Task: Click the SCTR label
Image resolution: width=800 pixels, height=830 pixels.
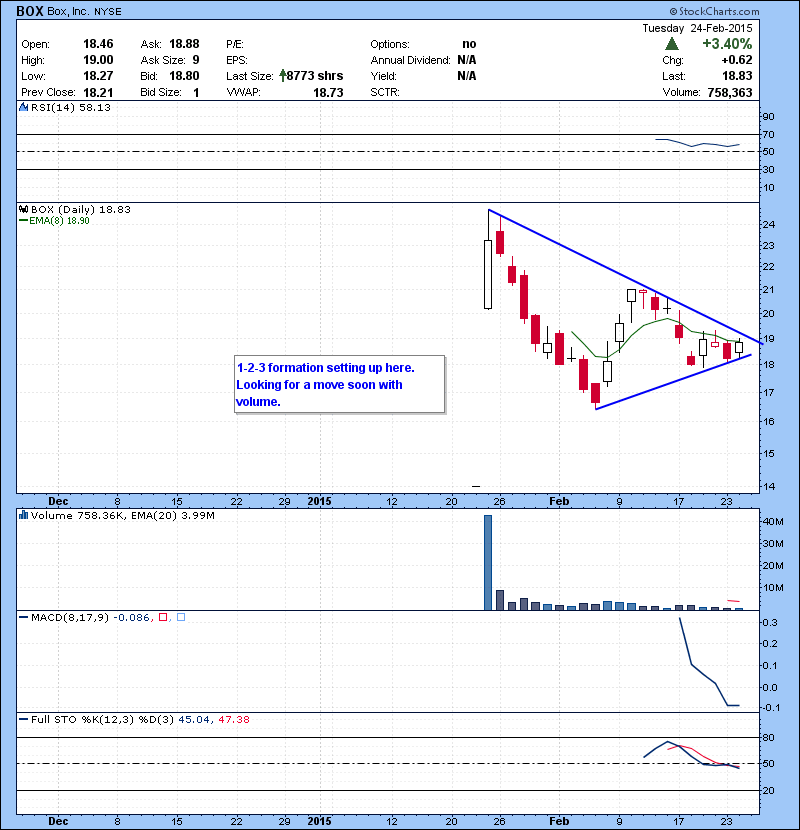Action: 385,92
